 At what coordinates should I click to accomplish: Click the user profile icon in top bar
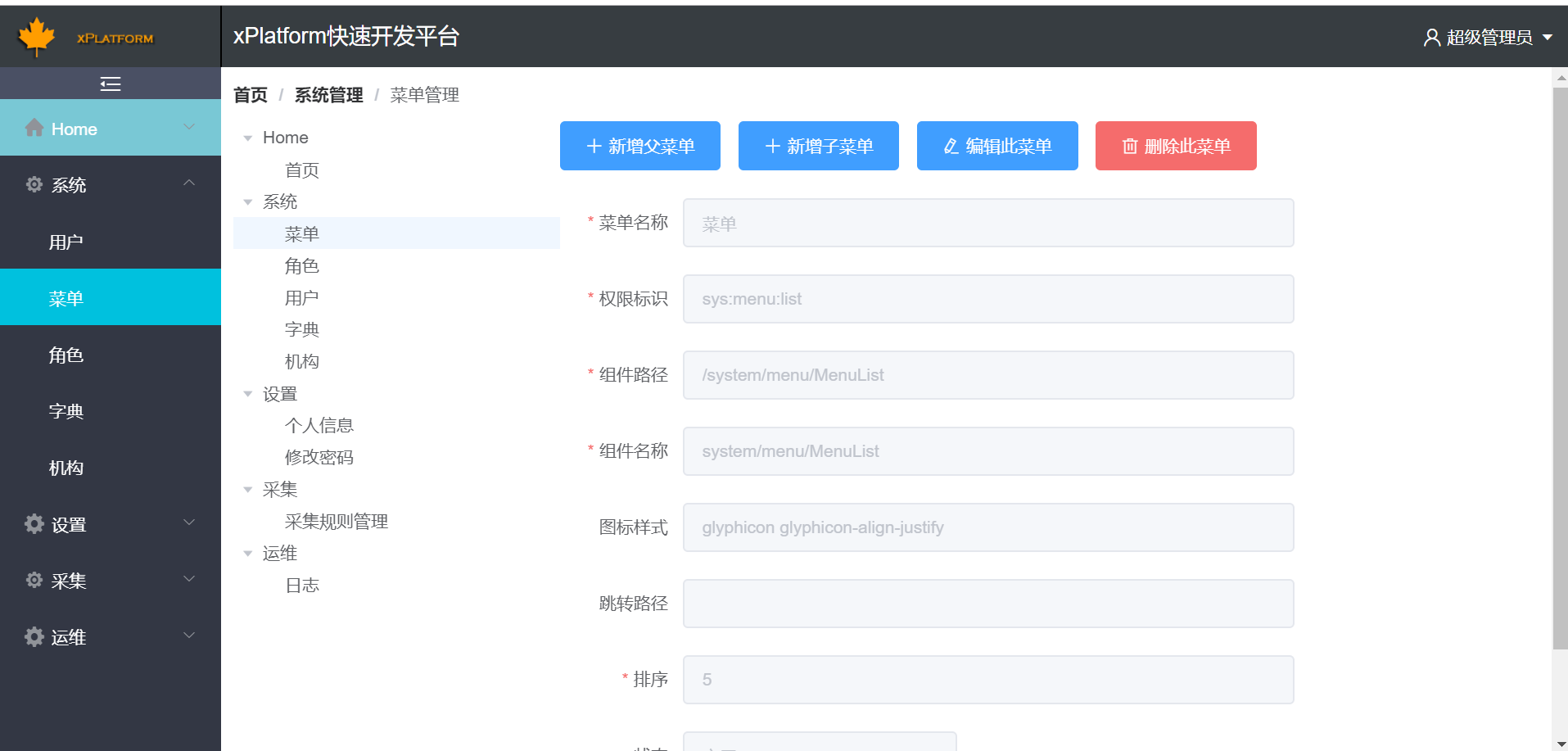point(1430,36)
